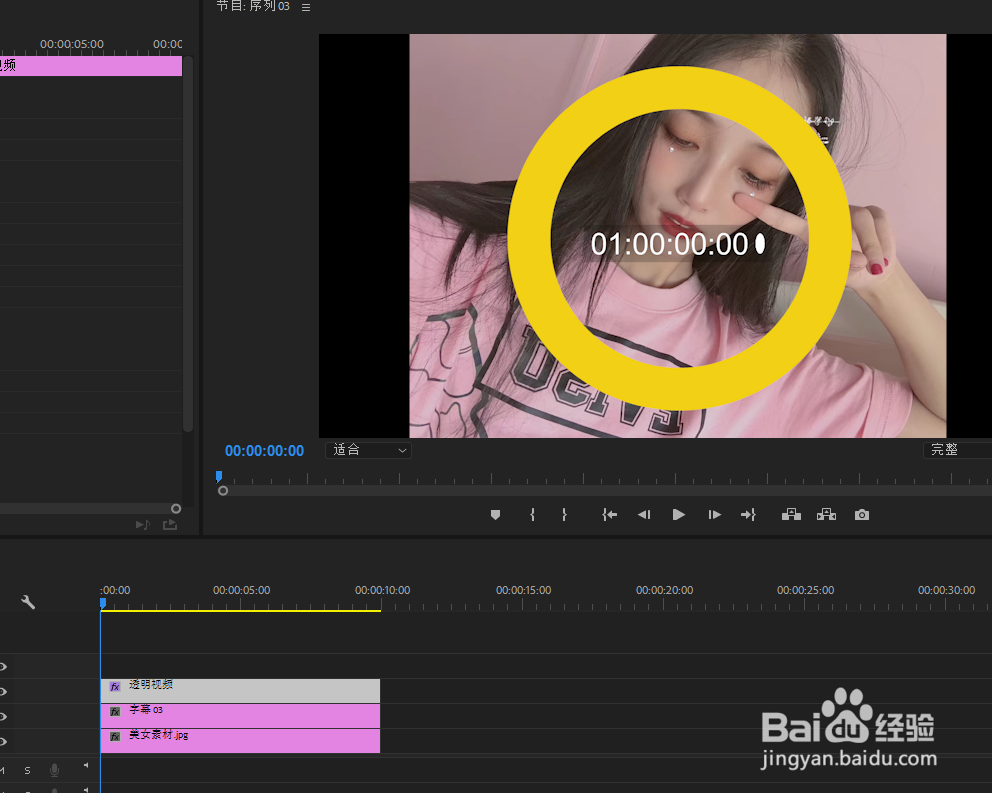The width and height of the screenshot is (992, 793).
Task: Toggle visibility eye of 美女素材.jpg track
Action: coord(3,741)
